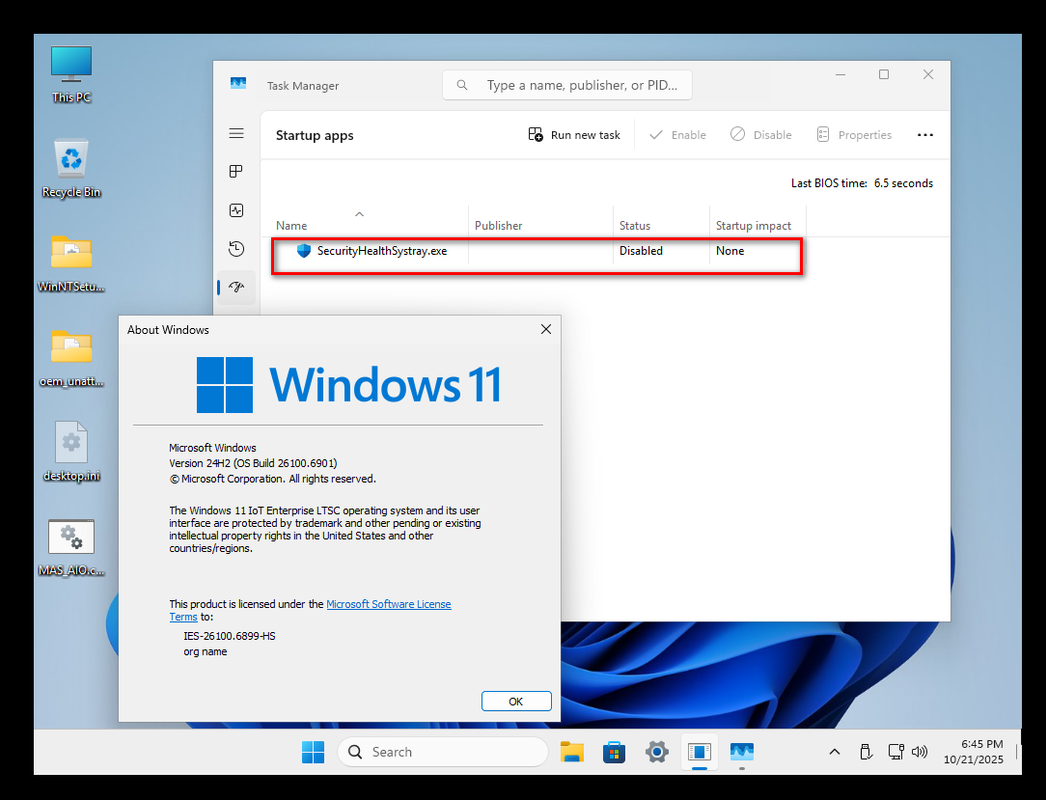Image resolution: width=1046 pixels, height=800 pixels.
Task: Open the Recycle Bin desktop icon
Action: (71, 169)
